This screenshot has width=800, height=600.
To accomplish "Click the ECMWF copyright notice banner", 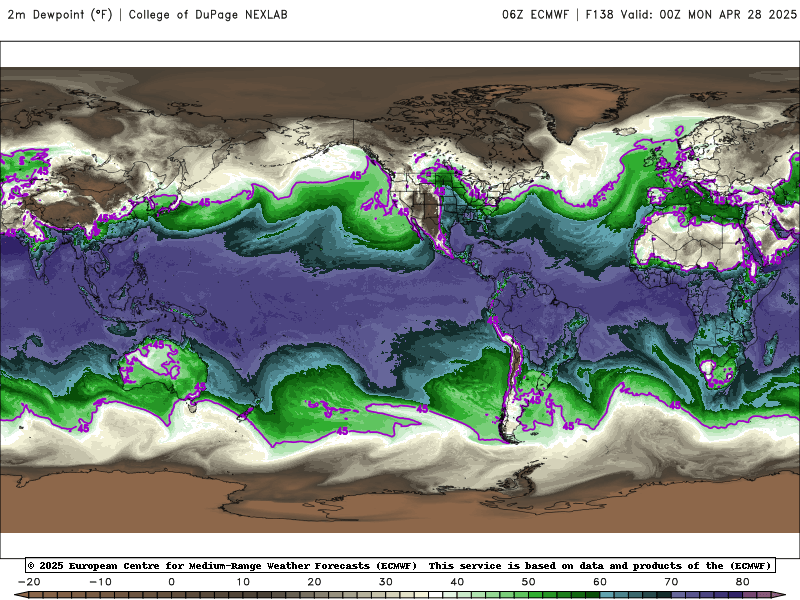I will tap(400, 565).
